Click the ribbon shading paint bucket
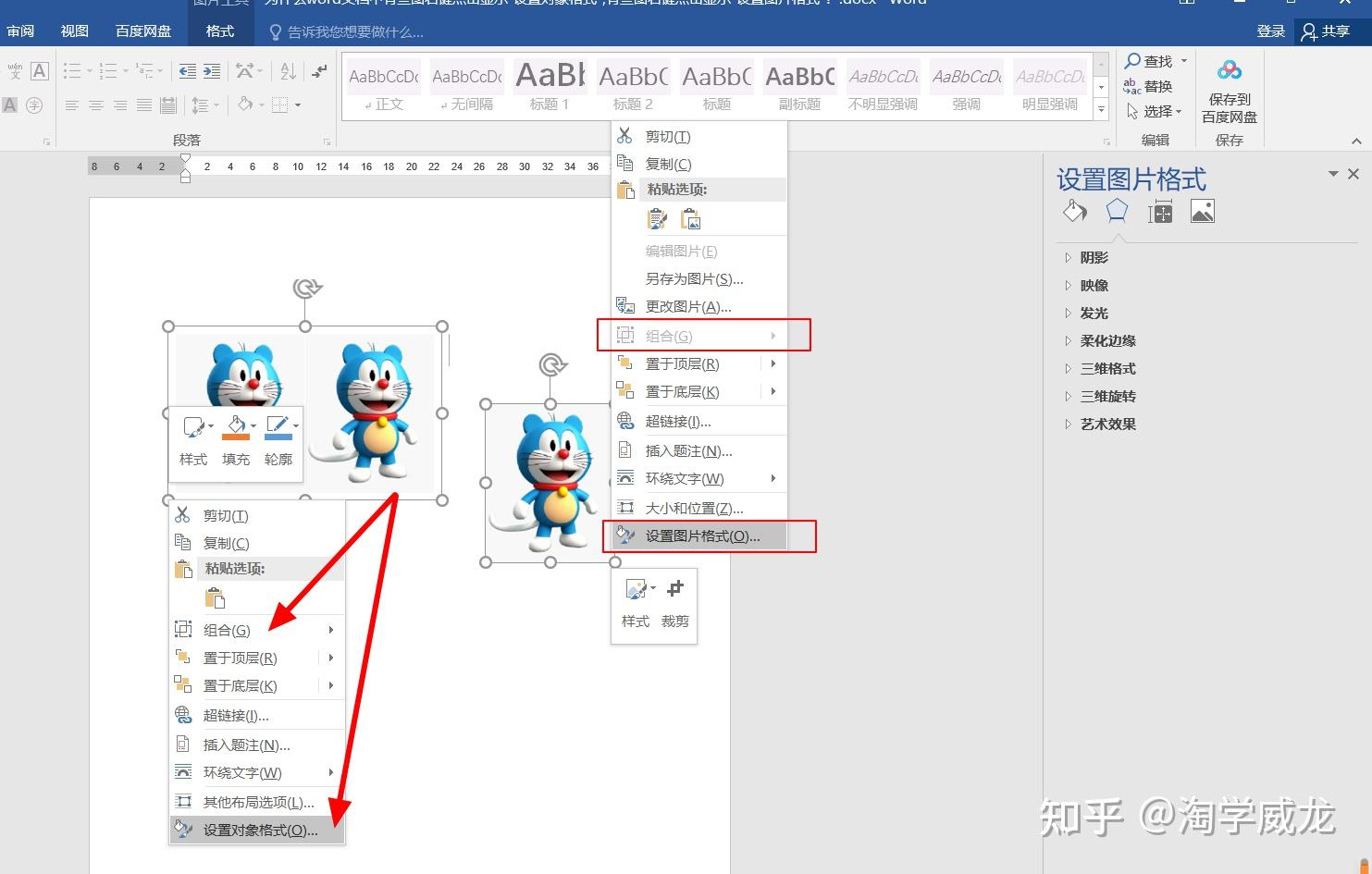 pos(245,105)
